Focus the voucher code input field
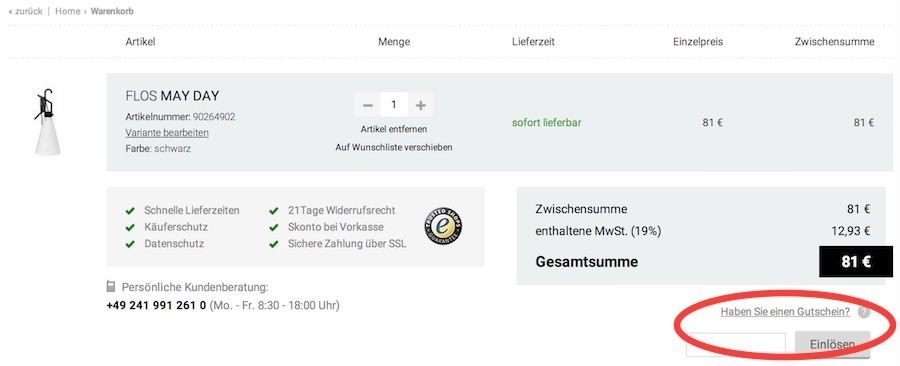Viewport: 900px width, 366px height. tap(736, 345)
